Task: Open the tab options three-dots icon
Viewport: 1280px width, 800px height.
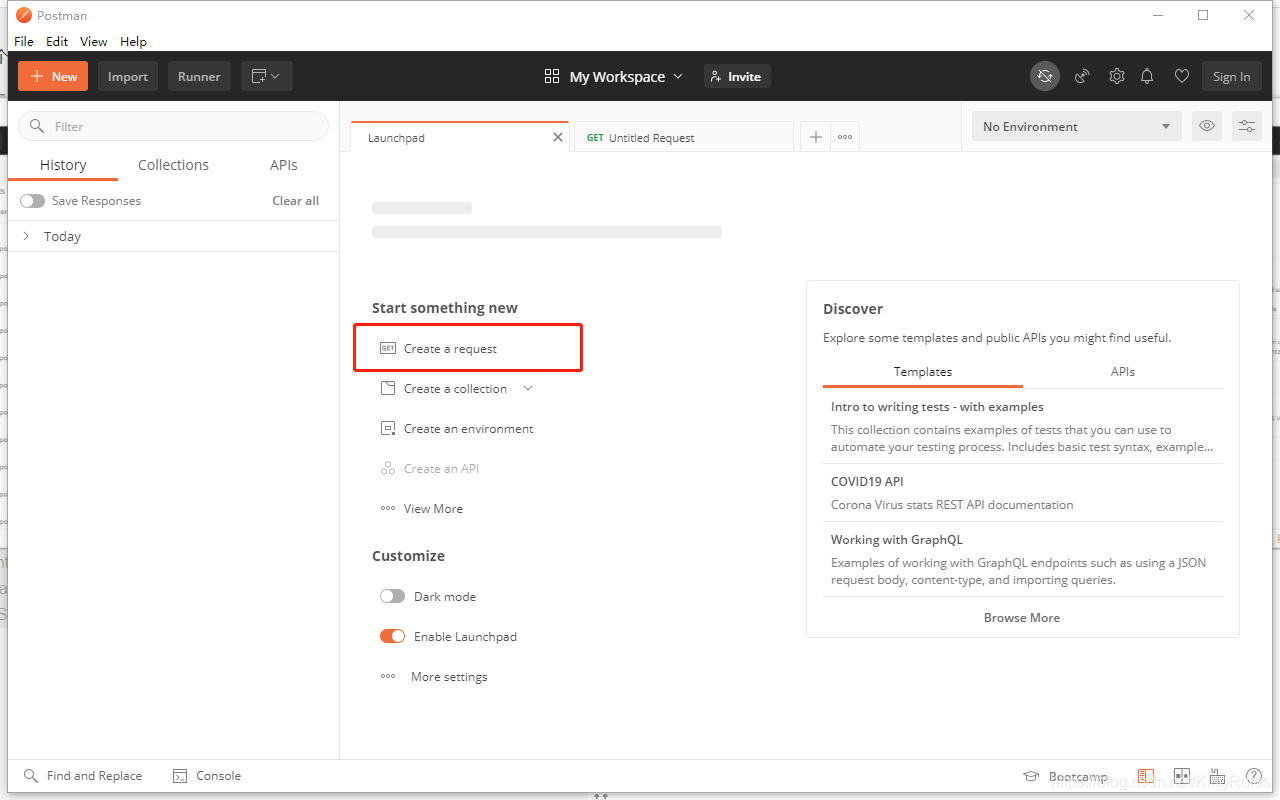Action: [845, 137]
